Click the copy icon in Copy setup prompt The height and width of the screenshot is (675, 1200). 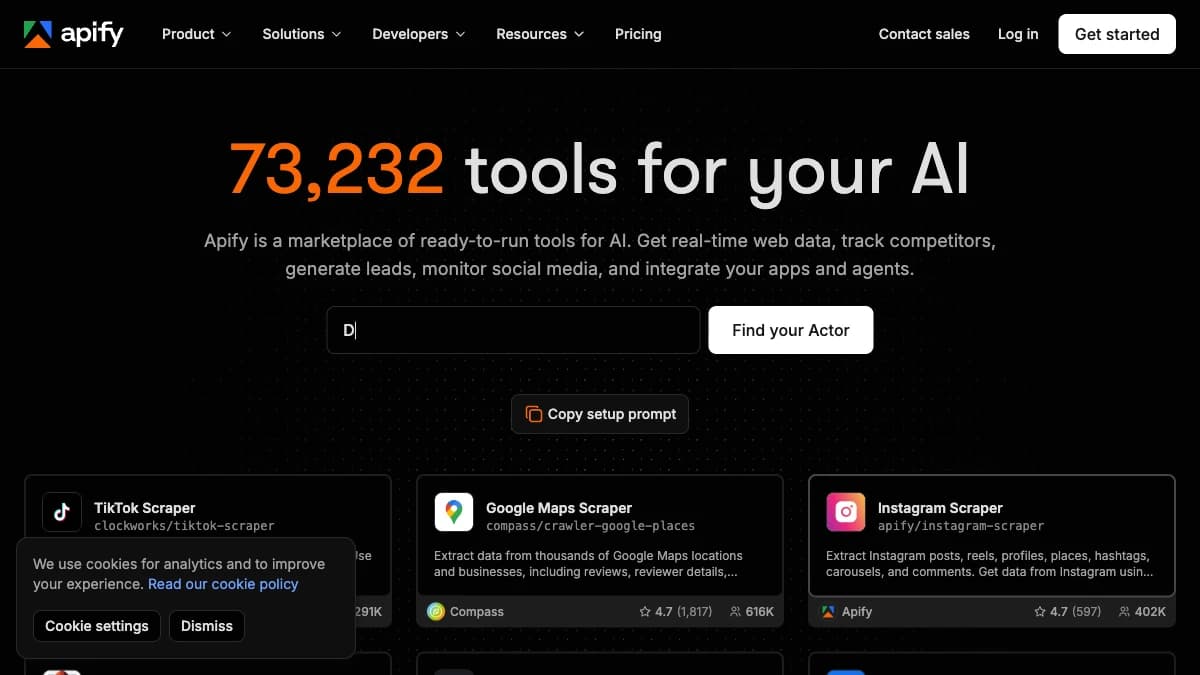(x=534, y=414)
